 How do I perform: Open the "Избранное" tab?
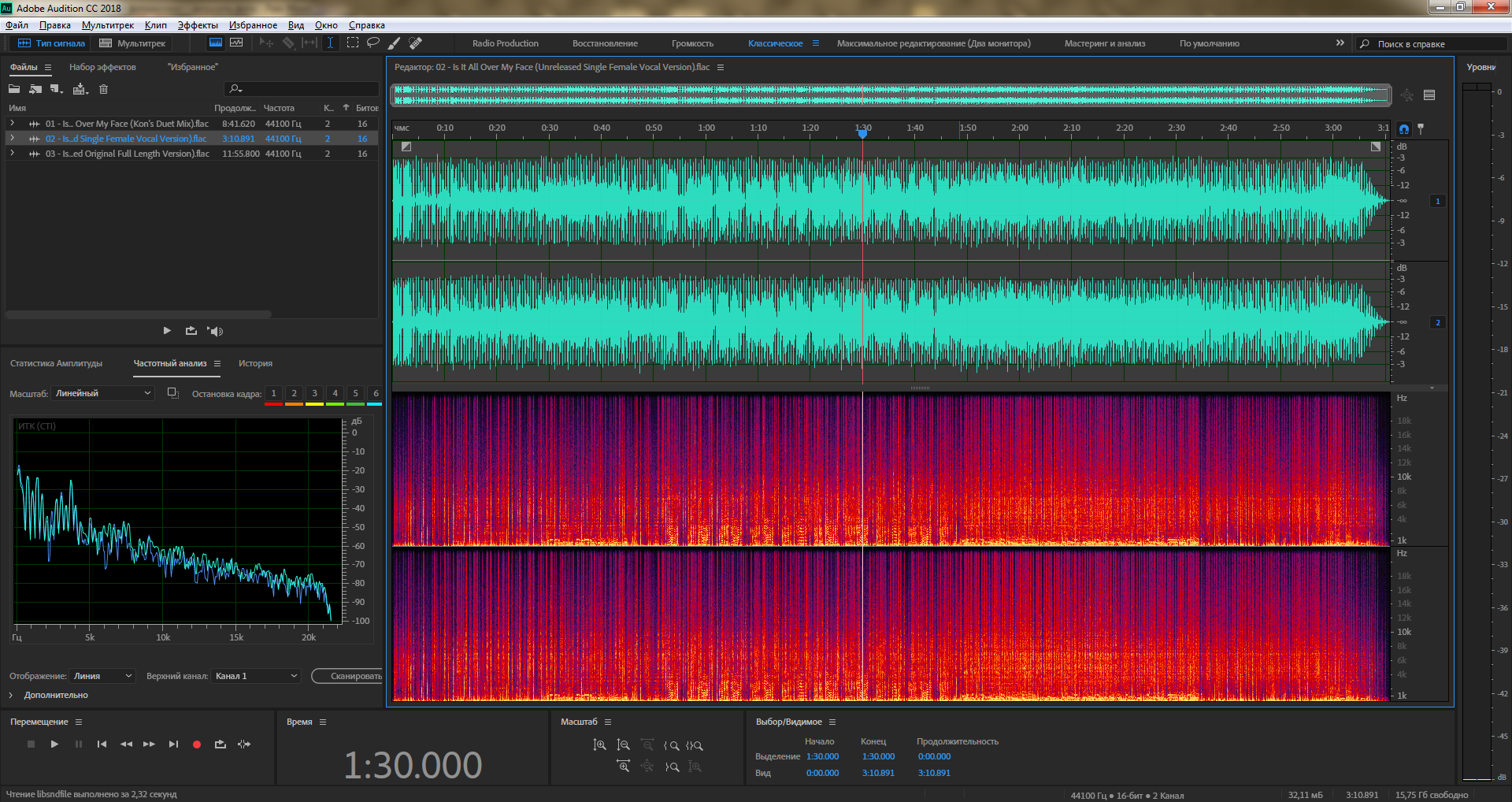(192, 67)
